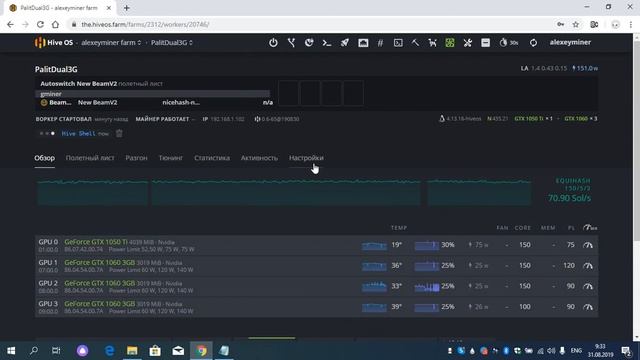Click the power control icon in Hive toolbar
This screenshot has height=360, width=640.
pos(273,42)
